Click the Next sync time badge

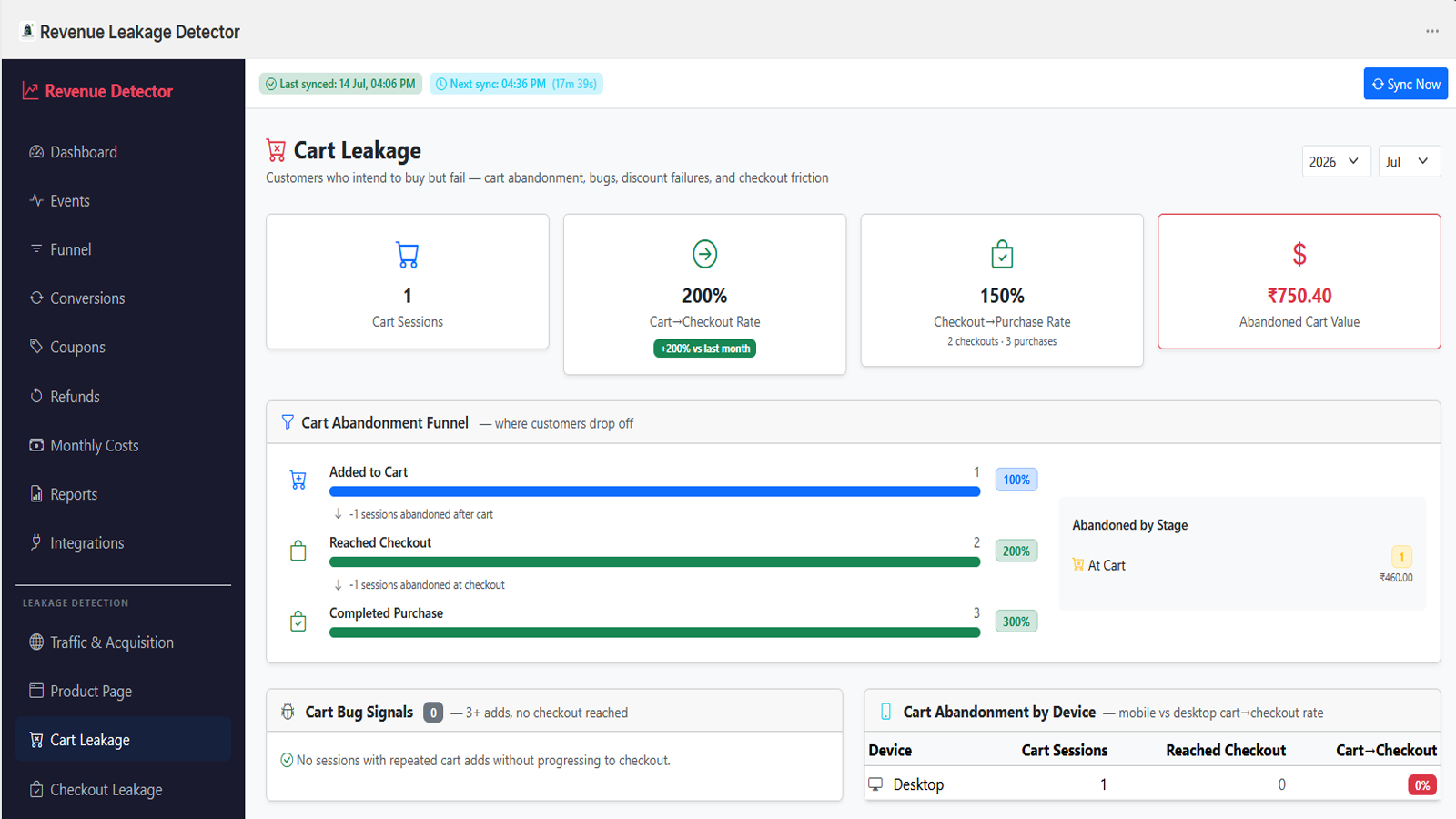516,84
